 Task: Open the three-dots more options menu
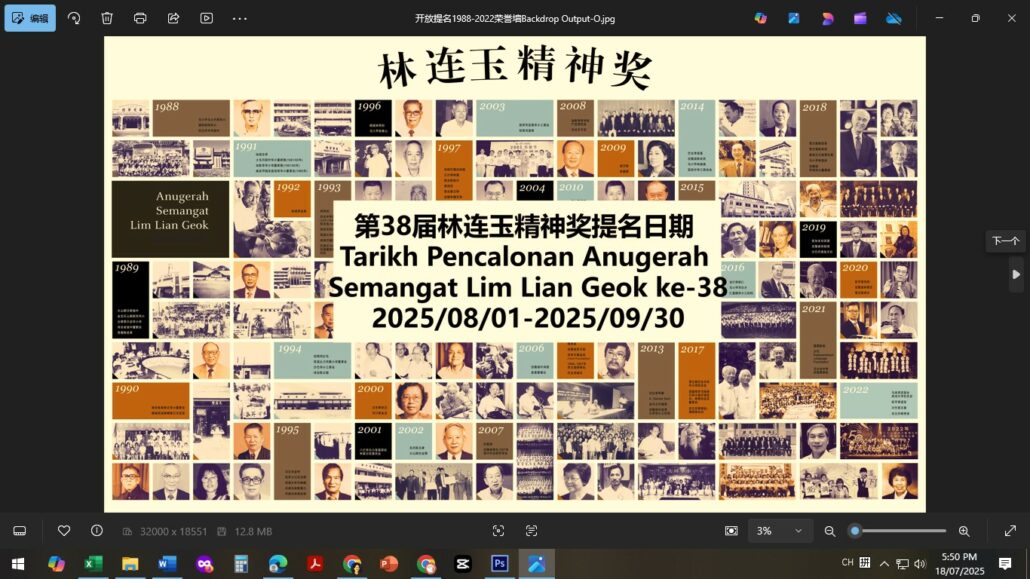tap(240, 18)
